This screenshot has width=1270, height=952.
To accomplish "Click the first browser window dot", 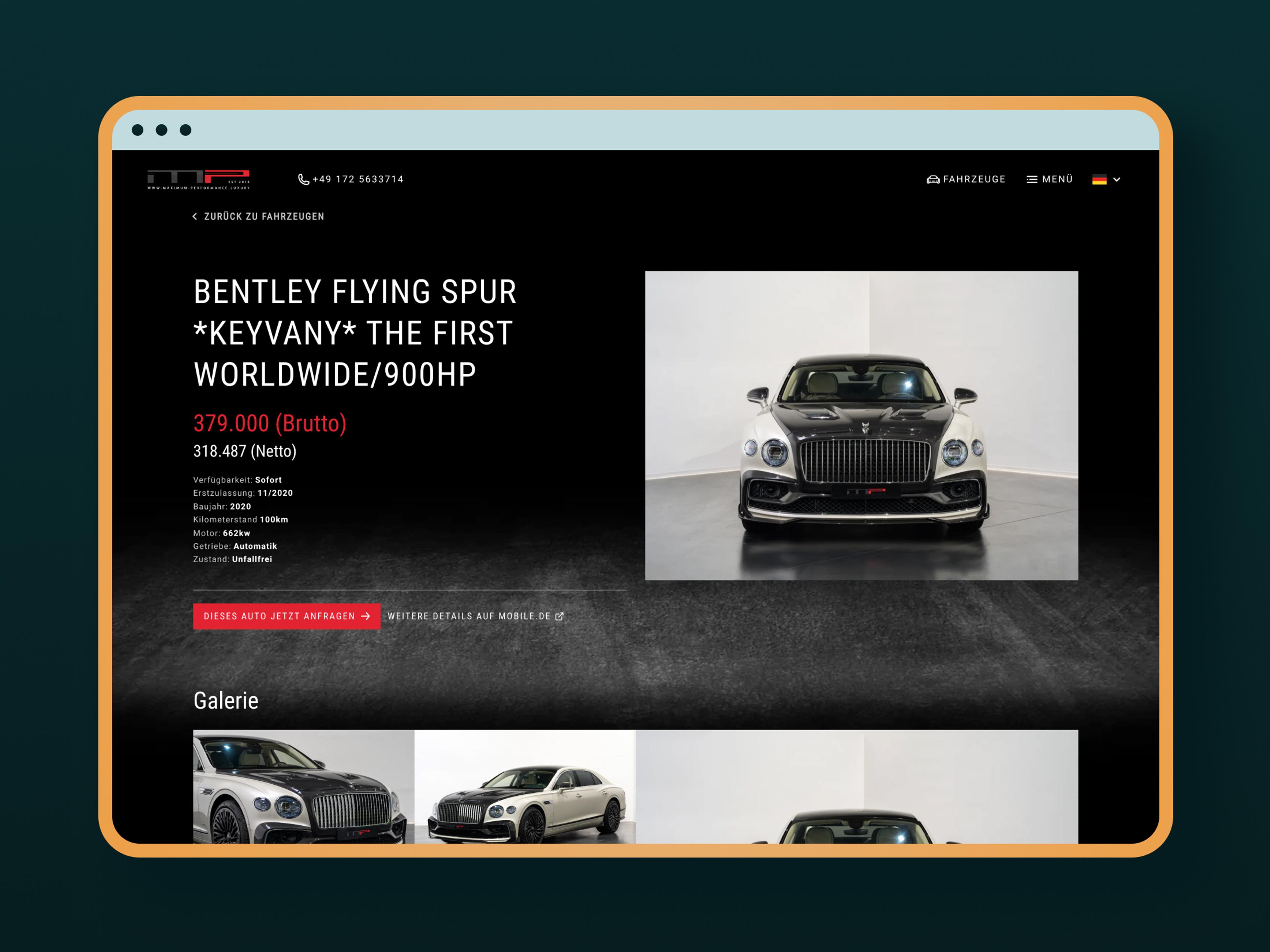I will (138, 130).
